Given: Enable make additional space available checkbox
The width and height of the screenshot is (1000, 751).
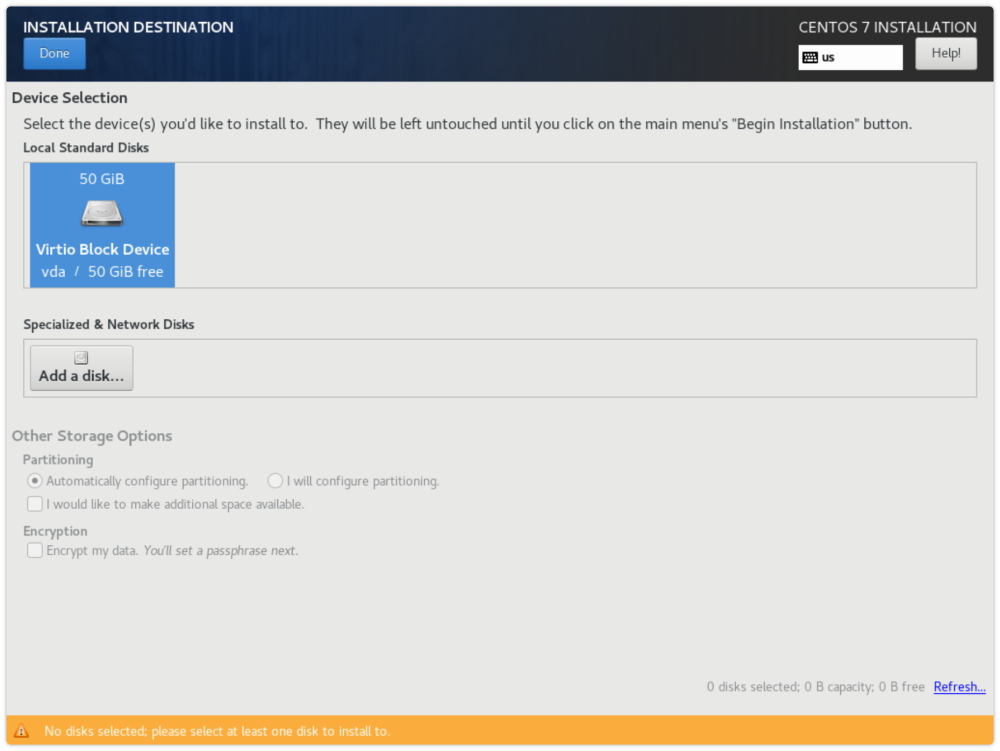Looking at the screenshot, I should pyautogui.click(x=34, y=504).
